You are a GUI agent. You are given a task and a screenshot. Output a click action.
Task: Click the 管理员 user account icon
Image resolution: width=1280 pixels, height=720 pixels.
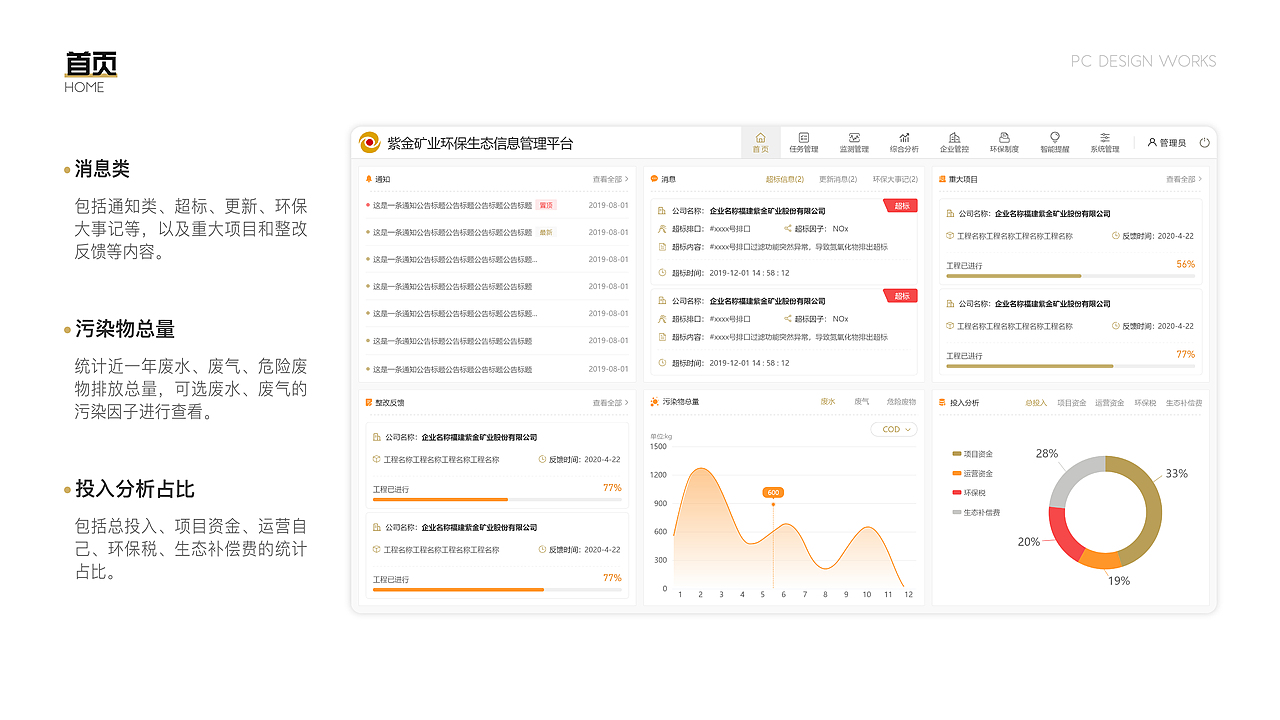tap(1152, 143)
